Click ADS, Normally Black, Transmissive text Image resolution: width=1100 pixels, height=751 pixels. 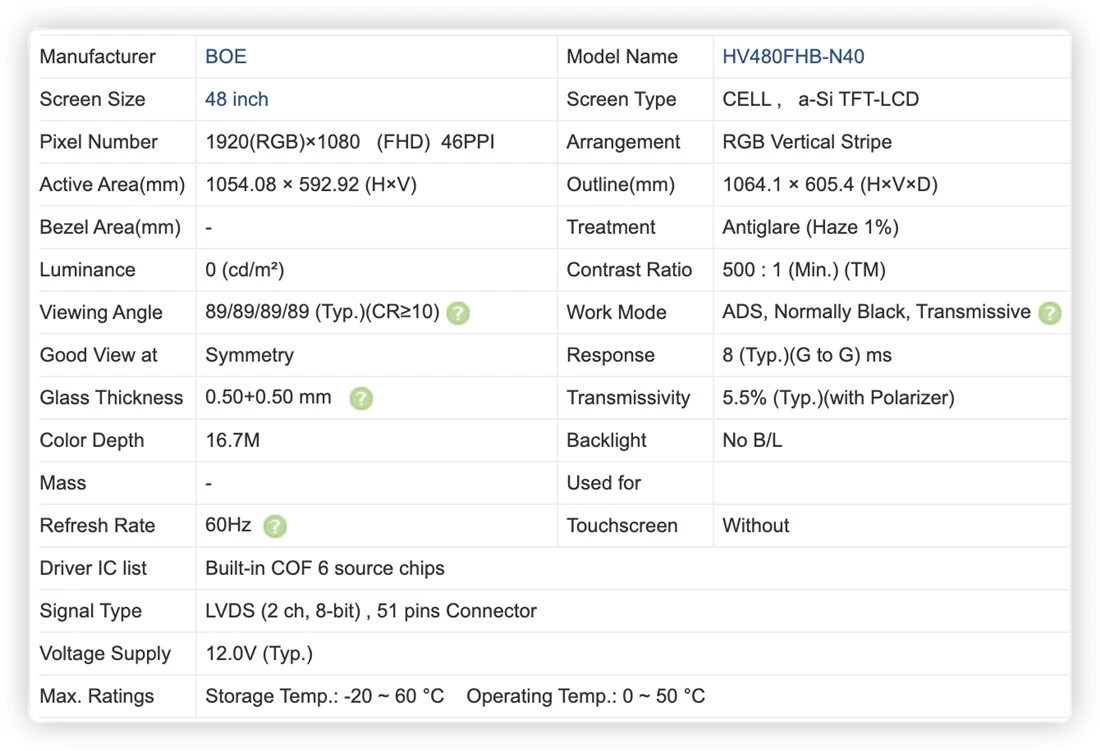coord(876,312)
